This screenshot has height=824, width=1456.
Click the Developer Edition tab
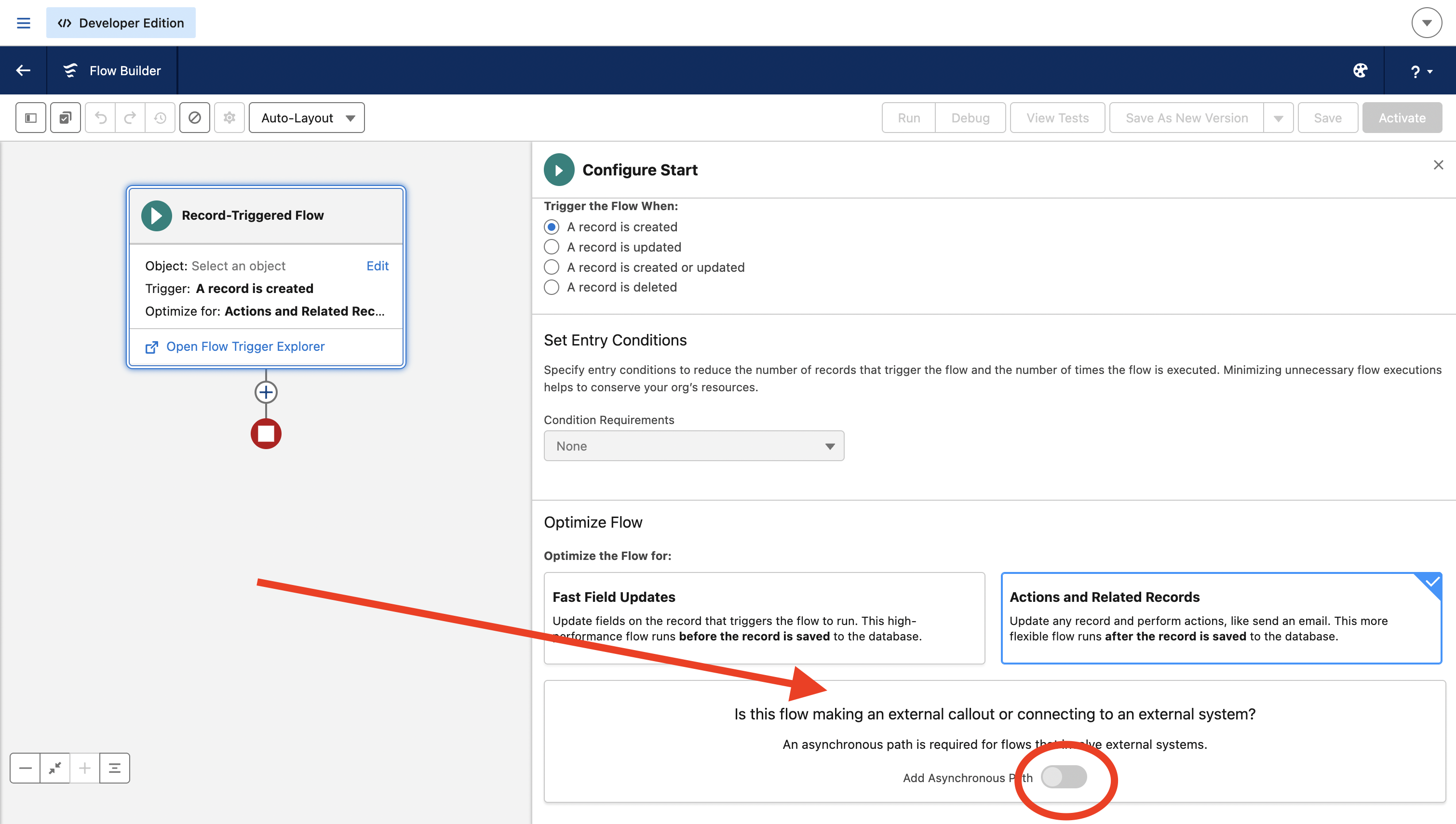pyautogui.click(x=121, y=23)
